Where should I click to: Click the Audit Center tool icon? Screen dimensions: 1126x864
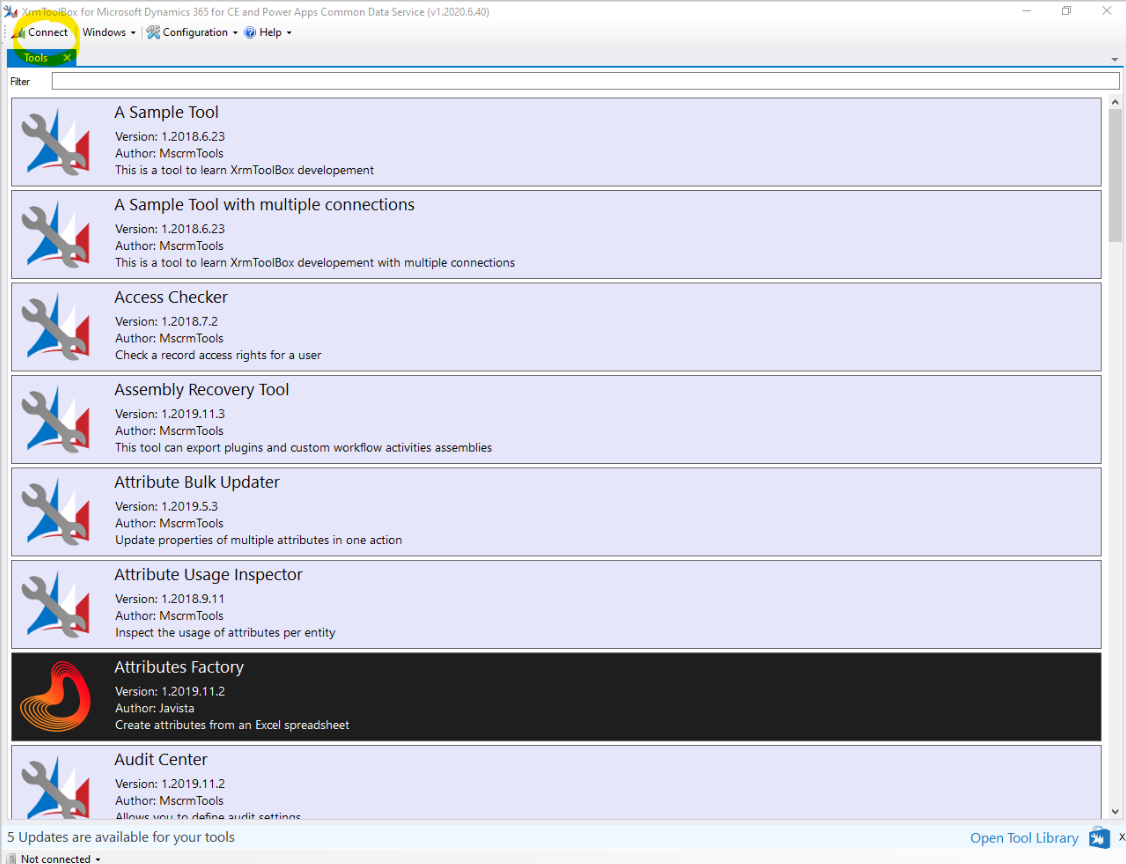point(56,785)
